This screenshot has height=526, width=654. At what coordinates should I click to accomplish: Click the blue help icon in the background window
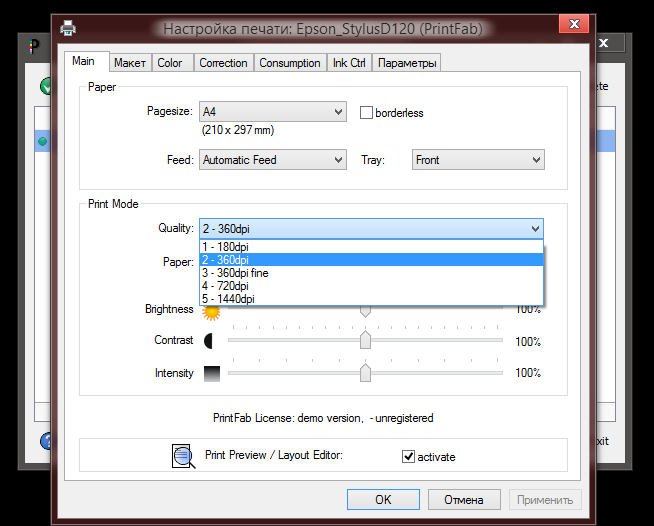45,441
